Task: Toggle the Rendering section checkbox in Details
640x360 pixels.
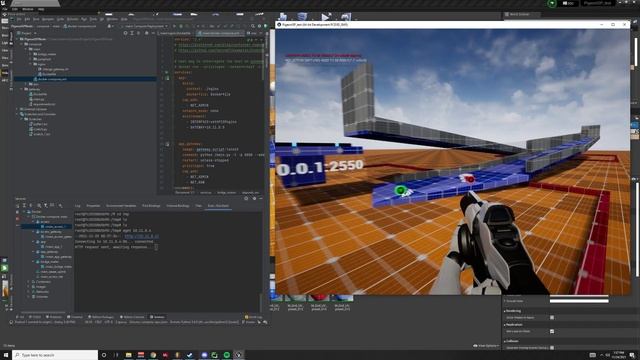Action: click(552, 317)
